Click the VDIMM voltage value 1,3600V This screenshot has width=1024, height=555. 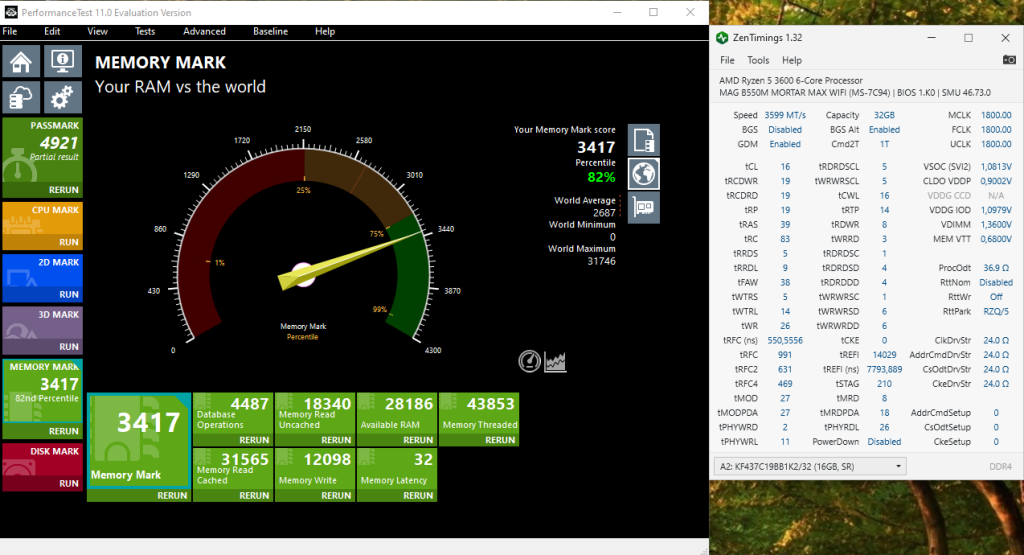pos(996,225)
